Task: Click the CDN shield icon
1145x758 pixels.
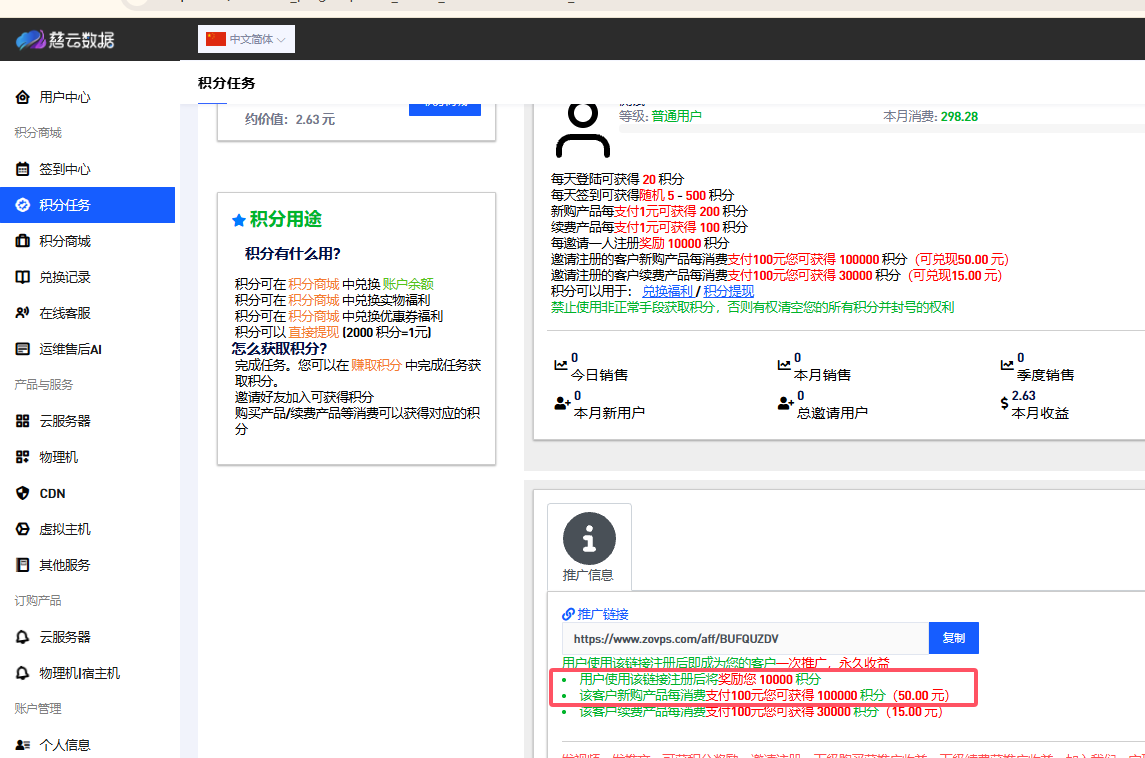Action: coord(22,493)
